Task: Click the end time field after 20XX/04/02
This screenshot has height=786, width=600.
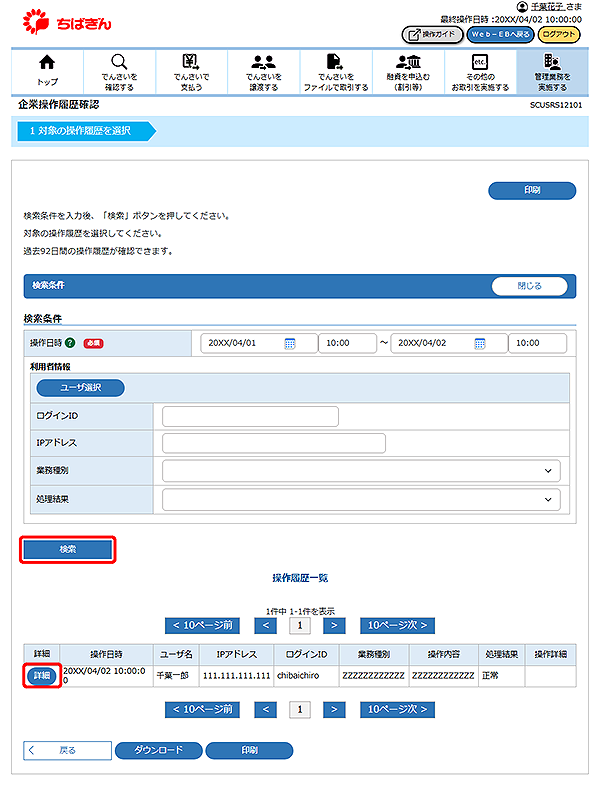Action: [x=537, y=343]
